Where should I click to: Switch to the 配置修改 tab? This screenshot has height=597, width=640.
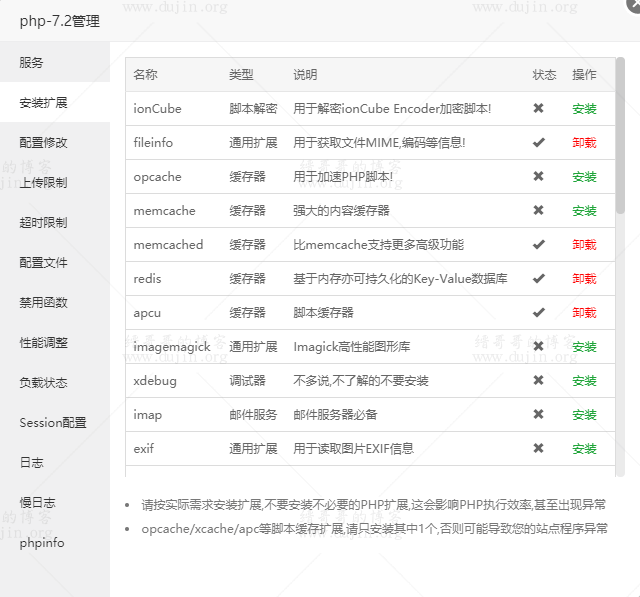click(x=44, y=142)
